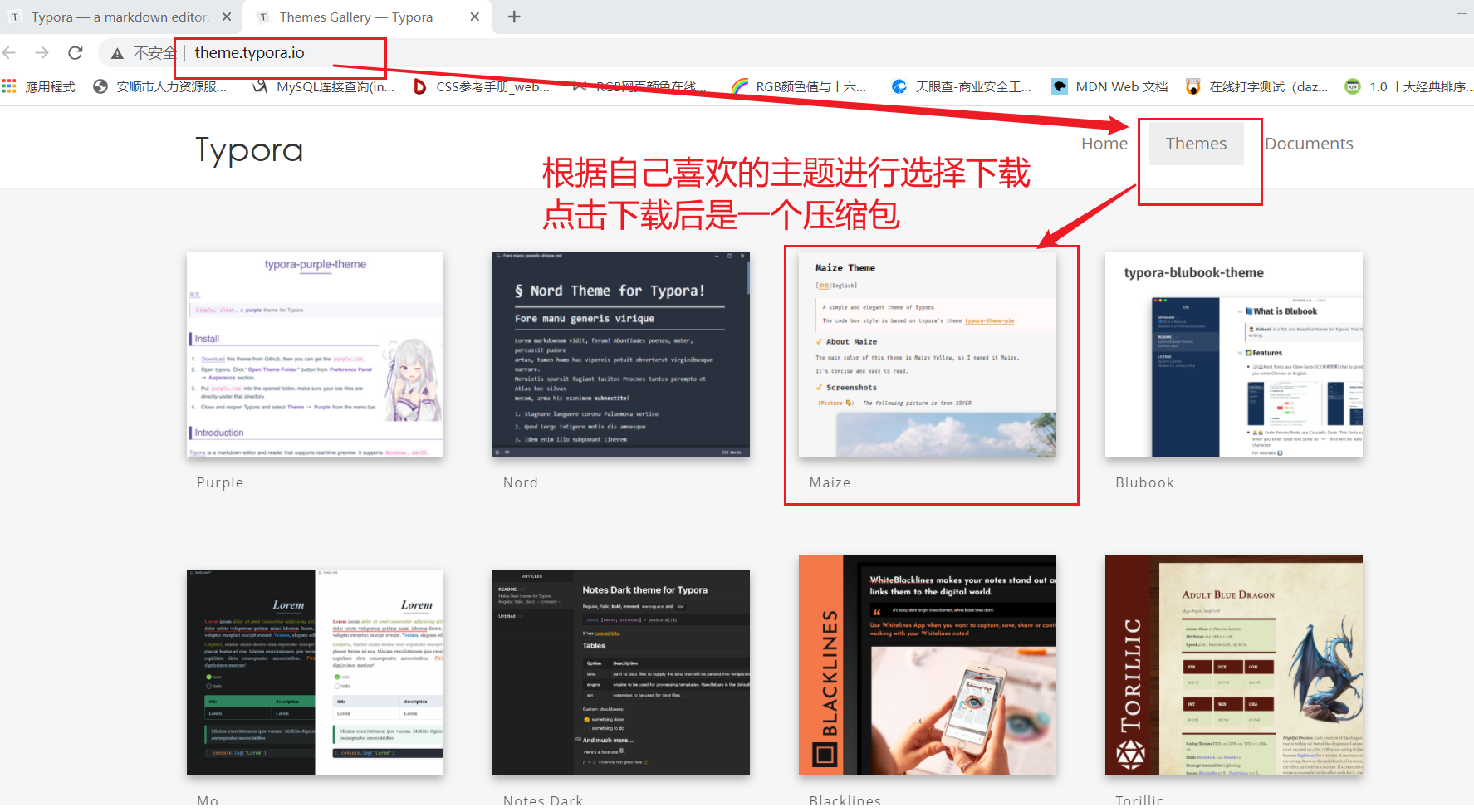This screenshot has height=812, width=1474.
Task: Click the Purple theme name label
Action: click(220, 483)
